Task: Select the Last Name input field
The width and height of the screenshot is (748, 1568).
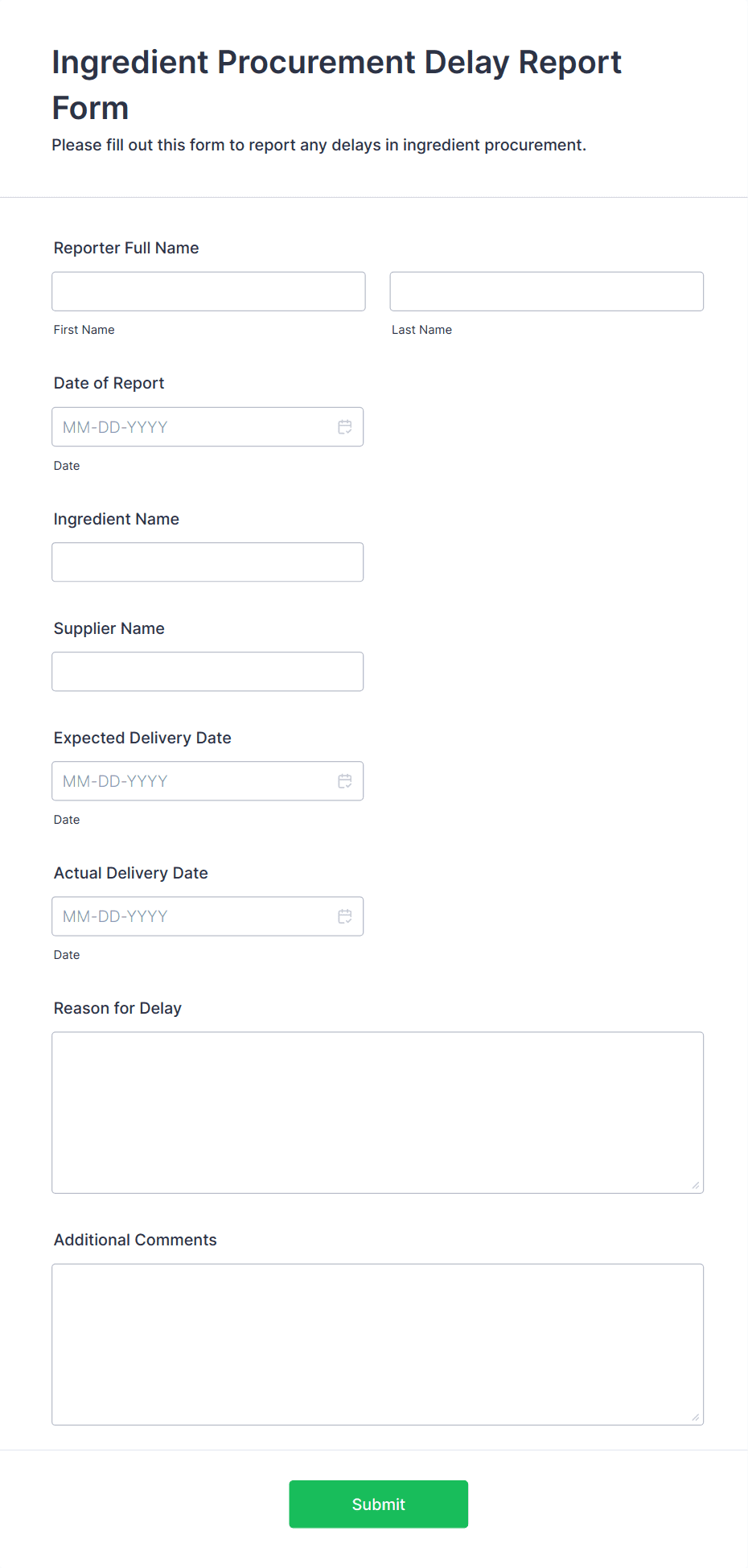Action: point(545,291)
